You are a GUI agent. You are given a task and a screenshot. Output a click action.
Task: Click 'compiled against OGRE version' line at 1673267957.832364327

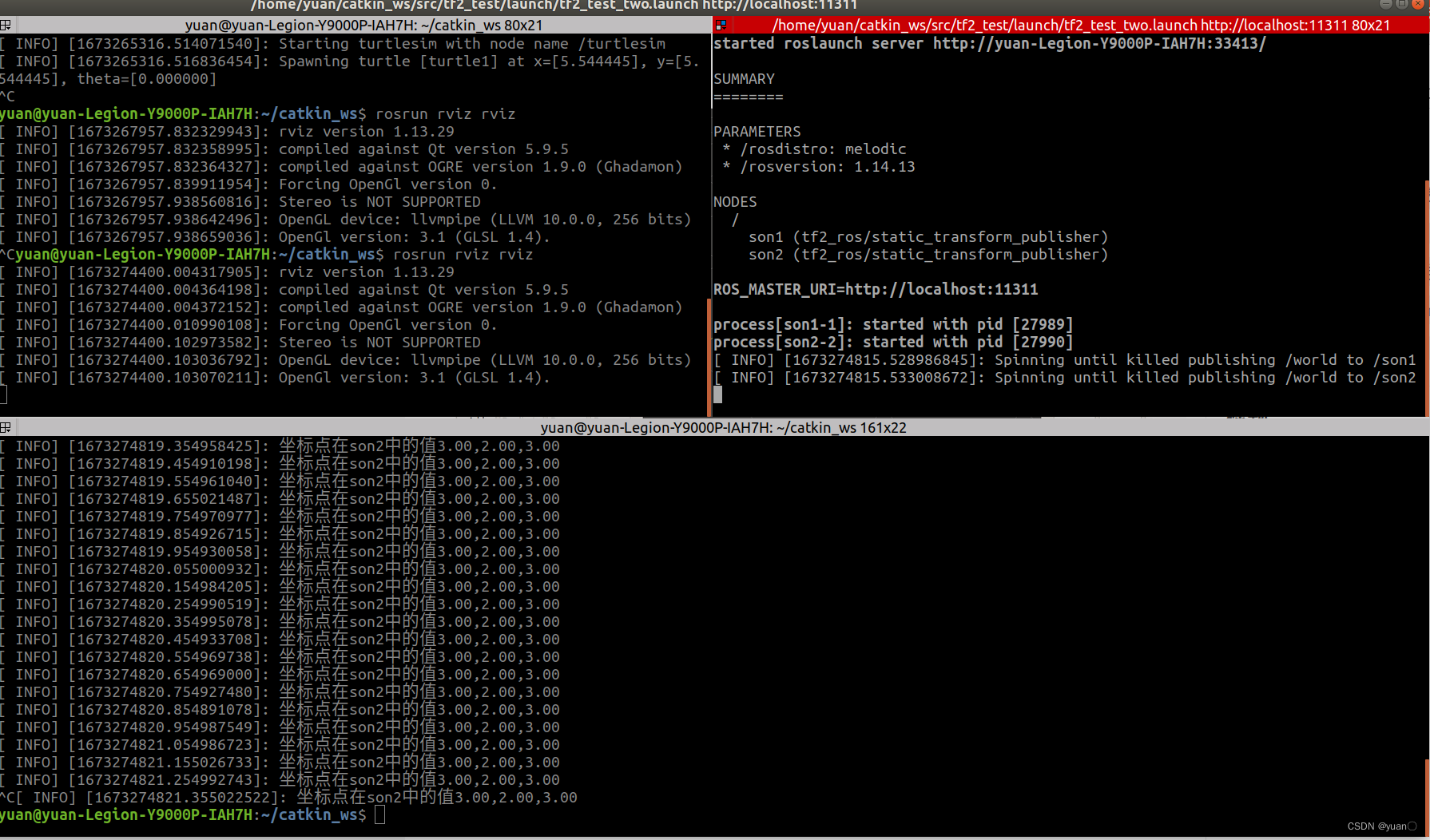coord(341,167)
